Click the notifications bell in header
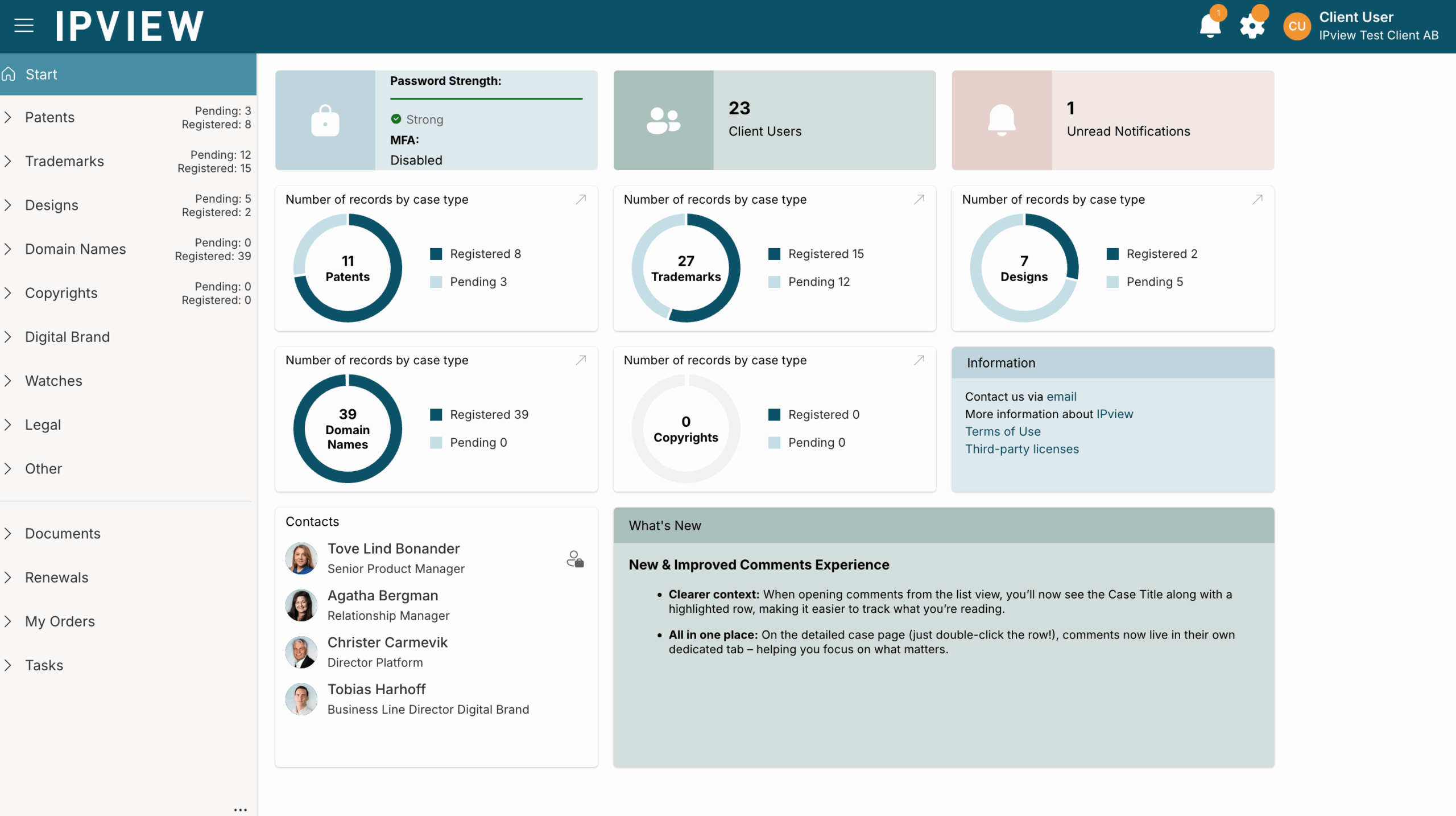1456x816 pixels. tap(1210, 26)
